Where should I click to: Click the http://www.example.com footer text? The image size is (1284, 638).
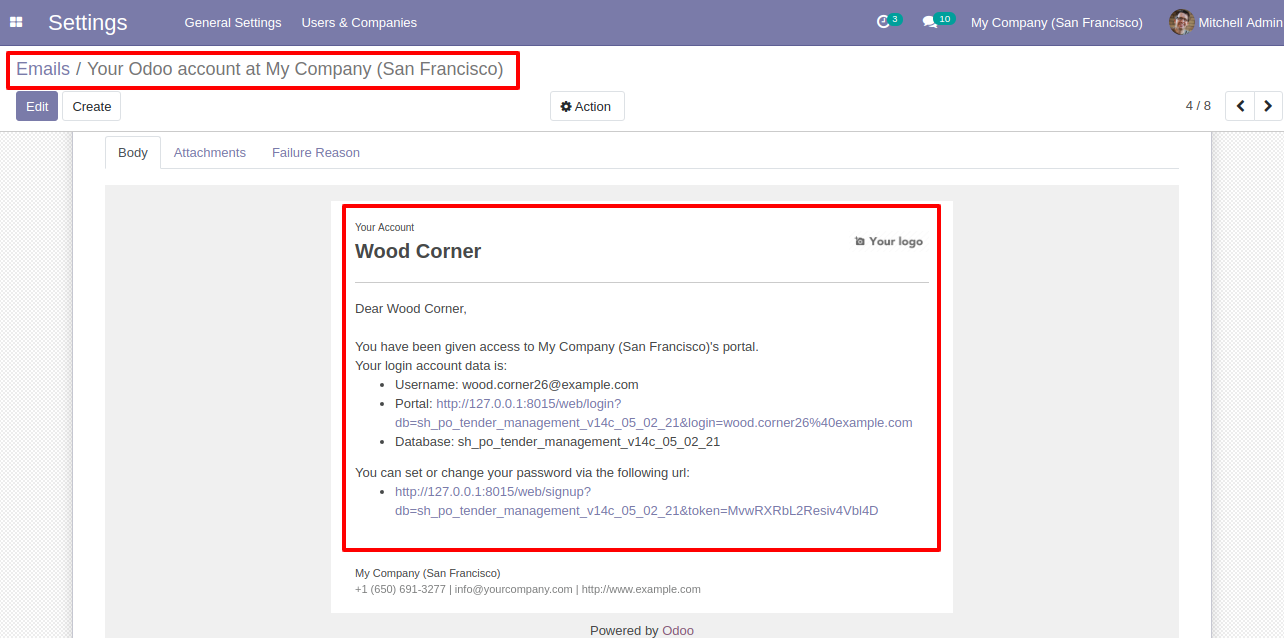(641, 589)
